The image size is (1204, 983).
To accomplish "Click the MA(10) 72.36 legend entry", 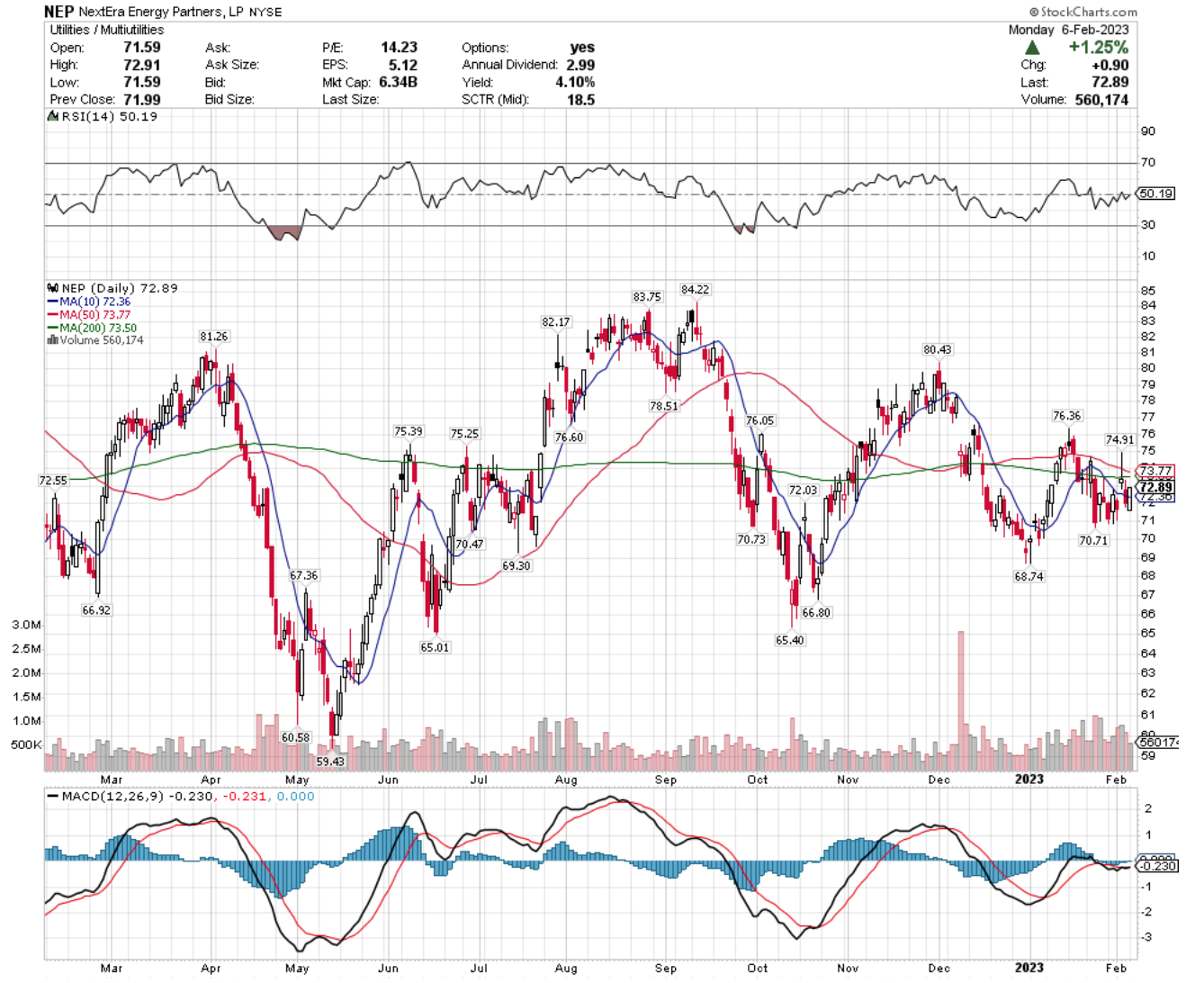I will (89, 302).
